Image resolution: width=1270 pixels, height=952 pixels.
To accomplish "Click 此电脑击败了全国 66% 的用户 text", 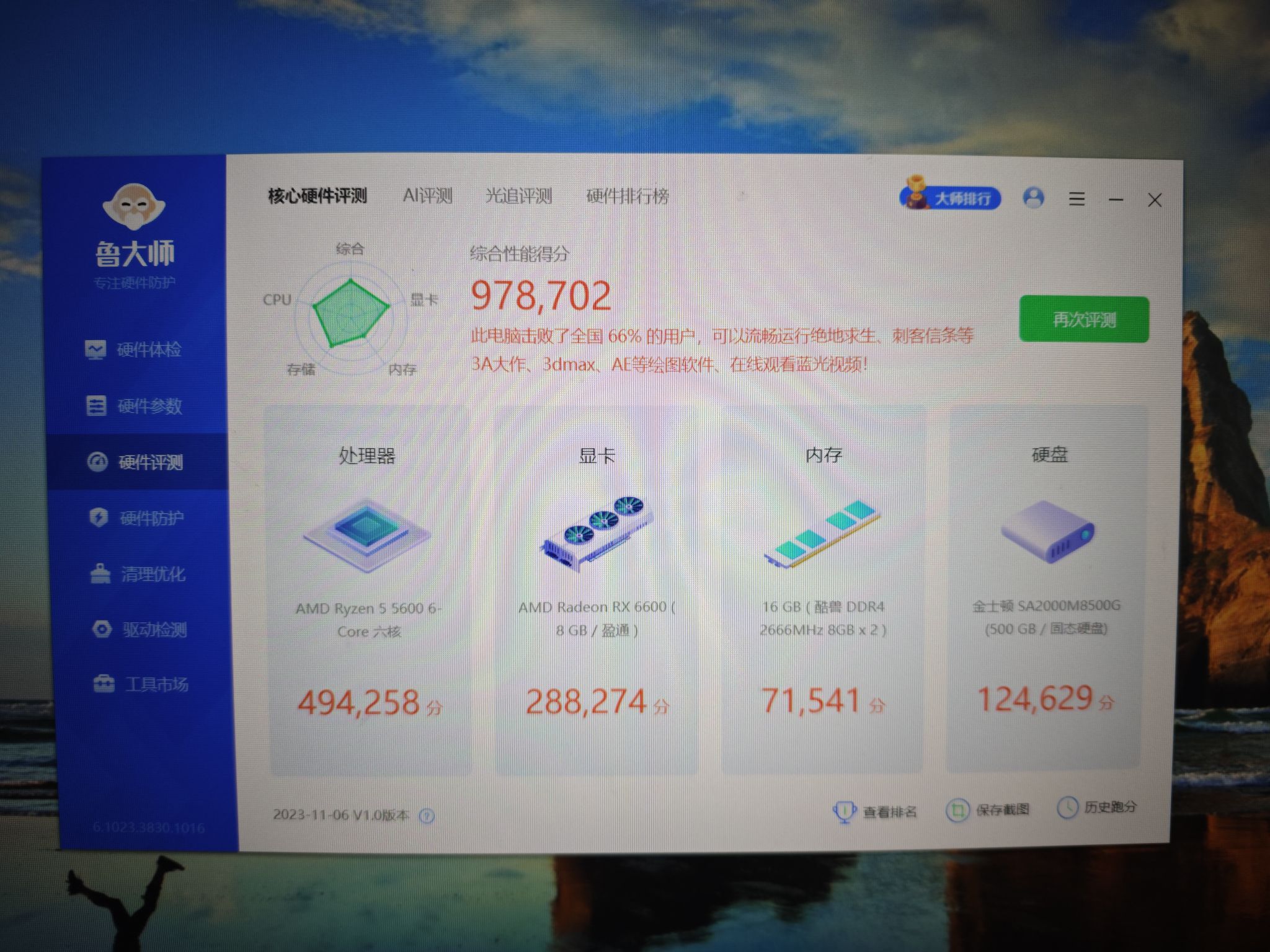I will 585,336.
